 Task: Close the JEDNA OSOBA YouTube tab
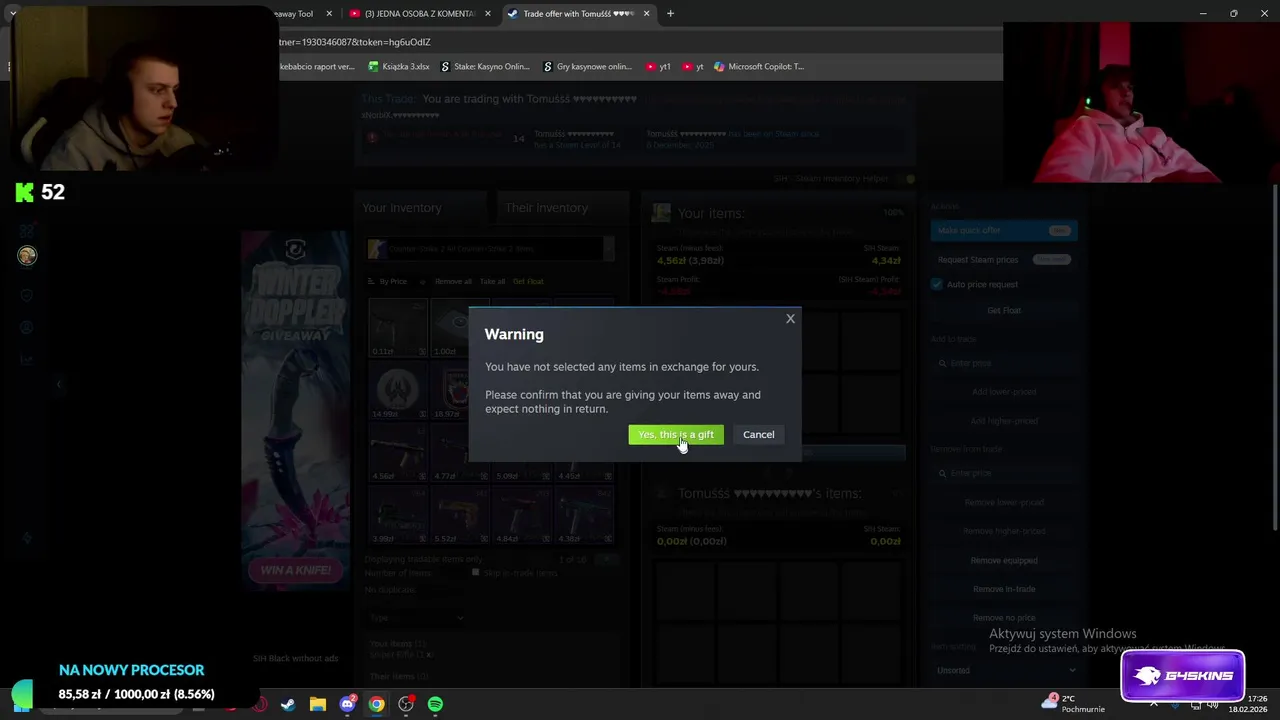(x=488, y=14)
